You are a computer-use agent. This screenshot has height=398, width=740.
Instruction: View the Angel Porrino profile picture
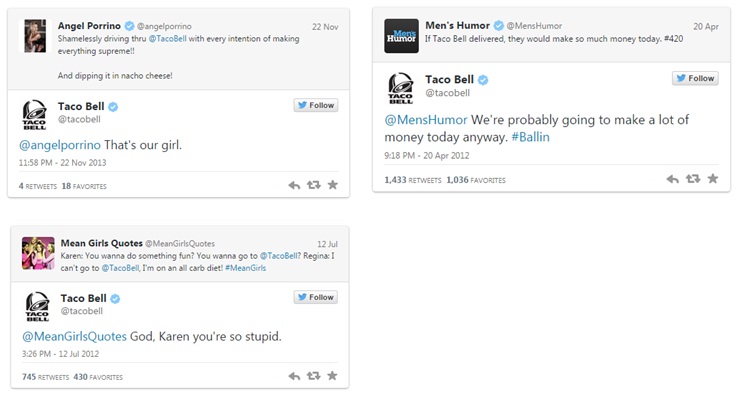(x=35, y=36)
